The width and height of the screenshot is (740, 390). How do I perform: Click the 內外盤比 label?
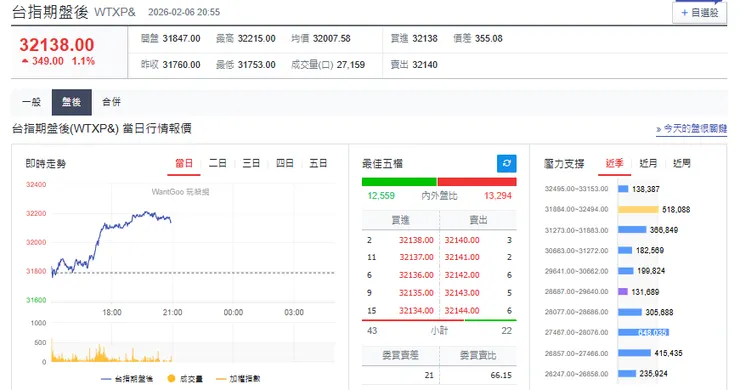pyautogui.click(x=439, y=196)
